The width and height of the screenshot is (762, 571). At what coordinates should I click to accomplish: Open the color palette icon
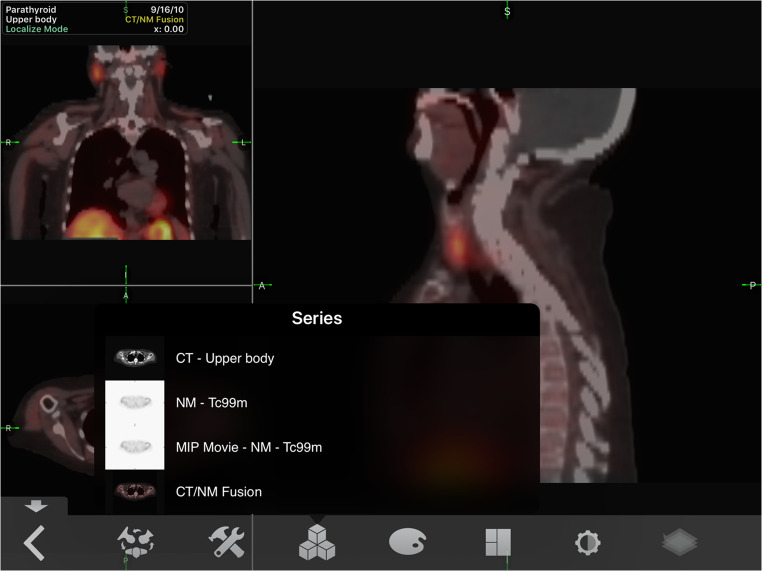pos(407,542)
